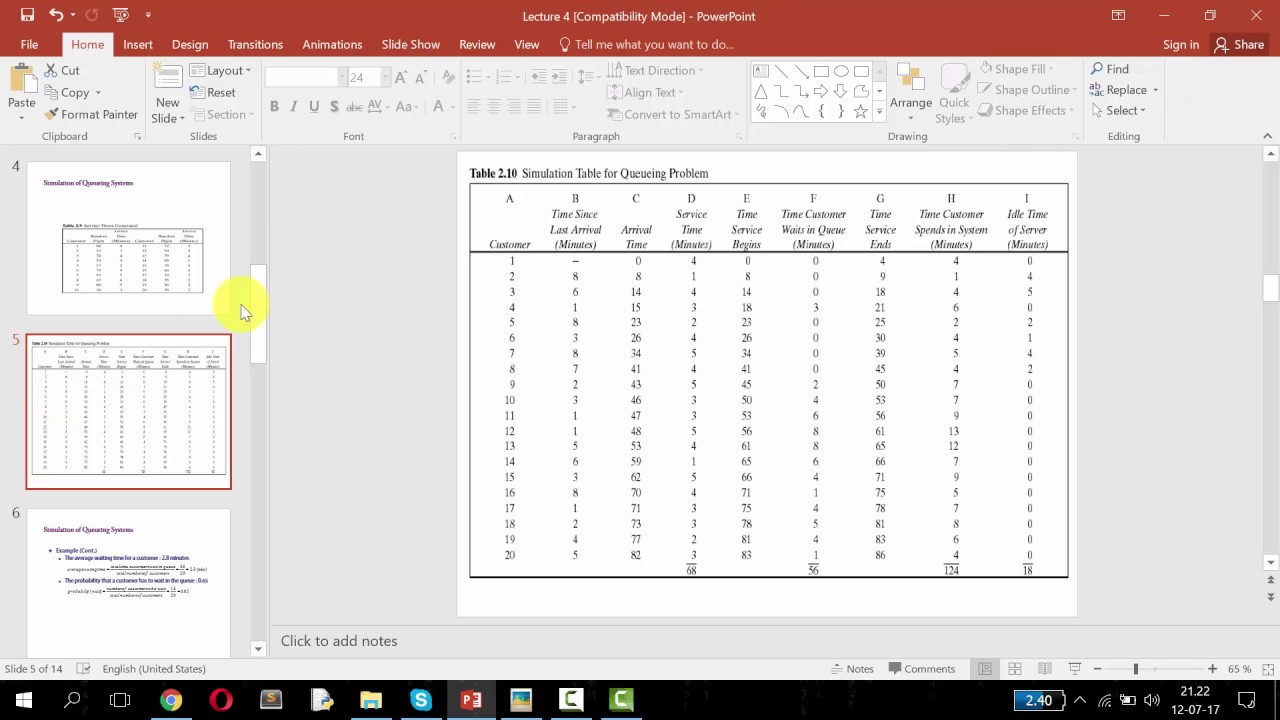Switch to the Insert tab
1280x720 pixels.
(x=138, y=44)
